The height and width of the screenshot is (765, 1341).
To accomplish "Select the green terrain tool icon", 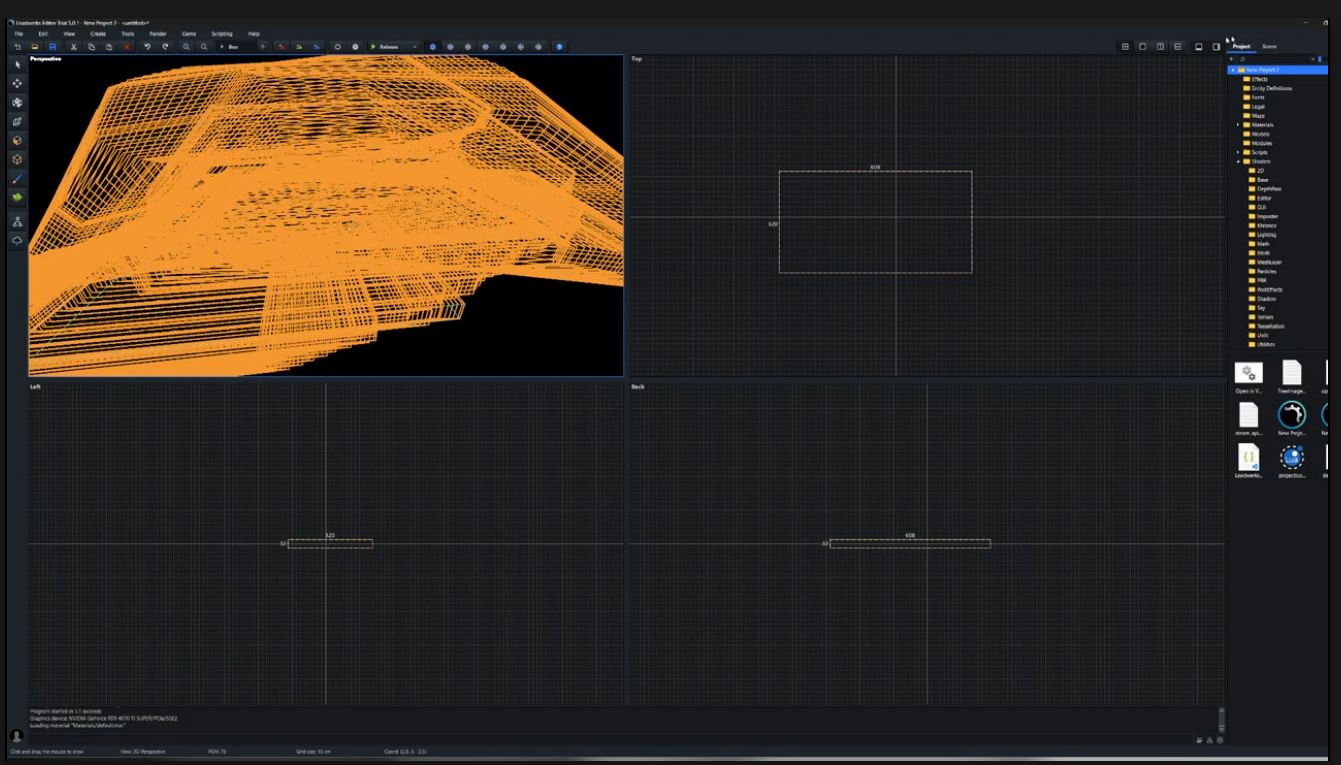I will coord(17,198).
